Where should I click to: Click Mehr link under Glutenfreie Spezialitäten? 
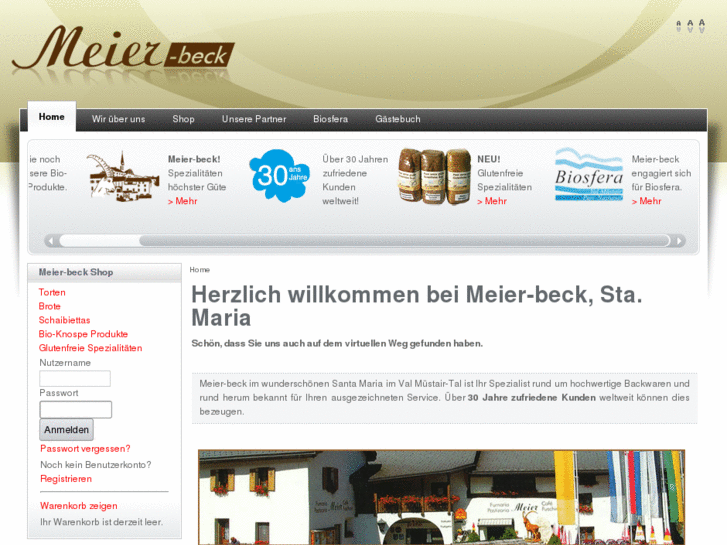[492, 201]
